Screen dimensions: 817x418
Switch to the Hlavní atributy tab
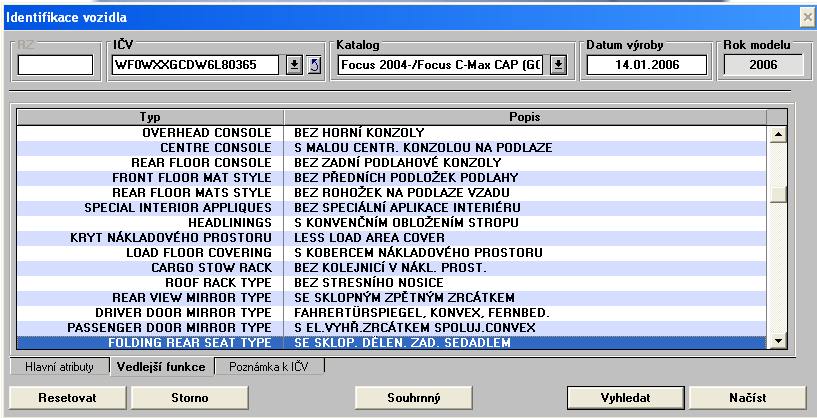coord(51,367)
